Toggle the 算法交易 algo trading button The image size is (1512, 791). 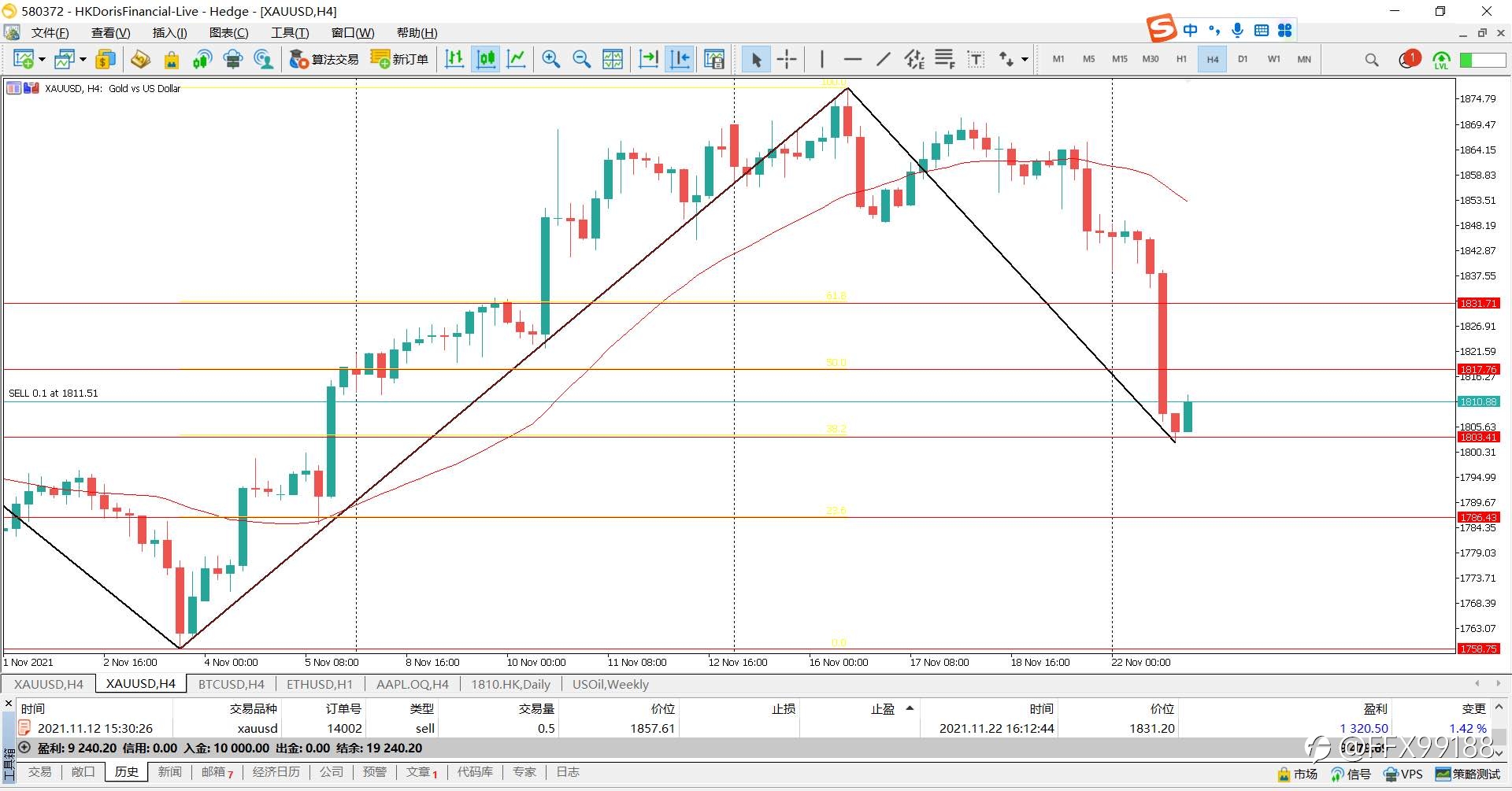324,59
